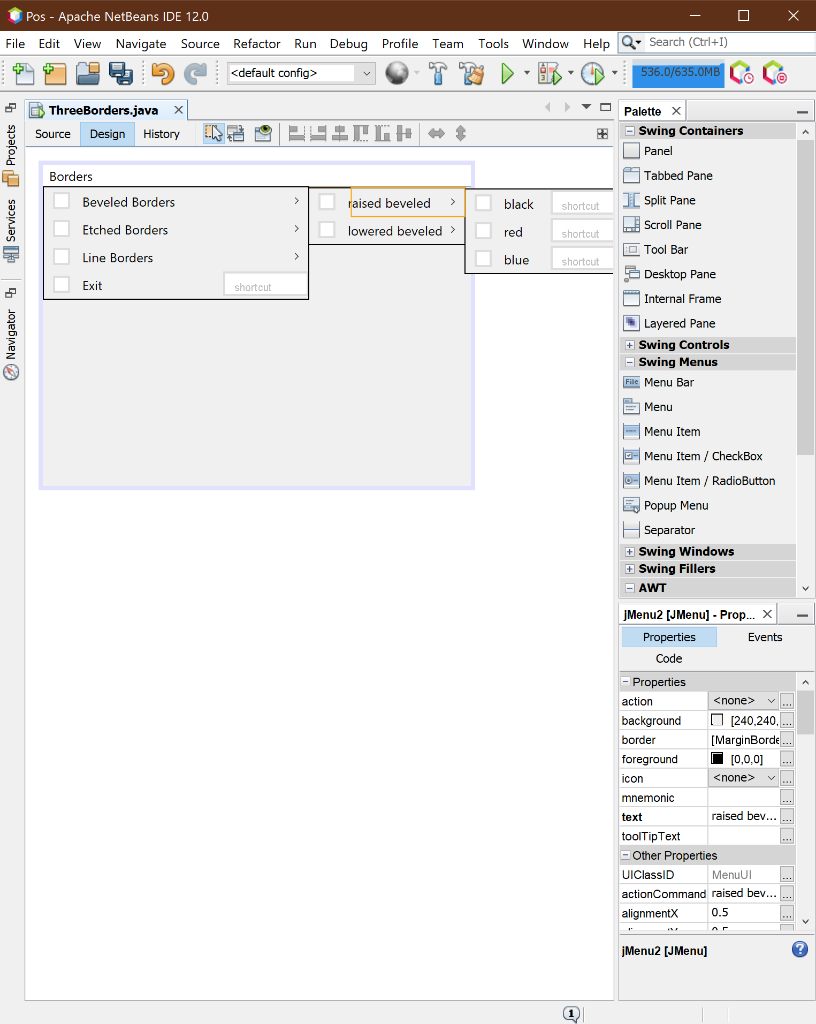Open the toolTipText editor ellipsis button

787,837
